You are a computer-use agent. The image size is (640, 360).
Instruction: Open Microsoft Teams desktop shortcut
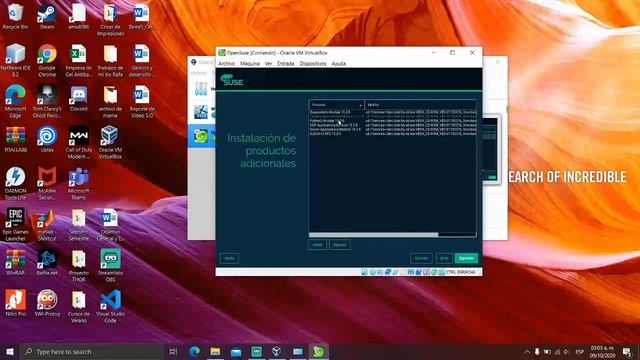click(x=78, y=183)
